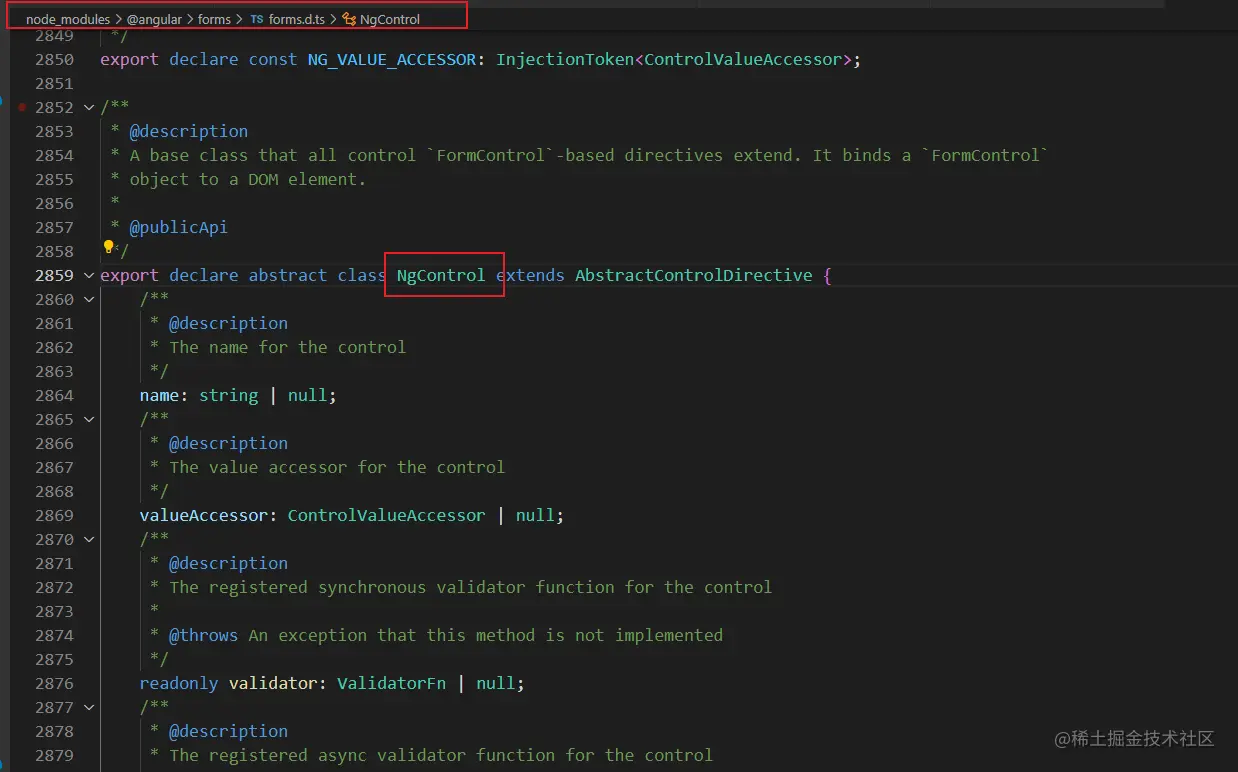This screenshot has width=1238, height=772.
Task: Click the lightbulb code action icon
Action: pyautogui.click(x=109, y=246)
